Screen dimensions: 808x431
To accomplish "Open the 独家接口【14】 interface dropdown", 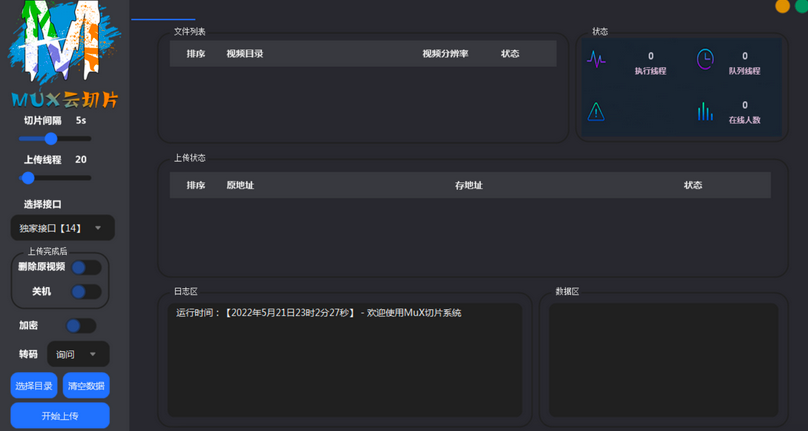I will (62, 228).
